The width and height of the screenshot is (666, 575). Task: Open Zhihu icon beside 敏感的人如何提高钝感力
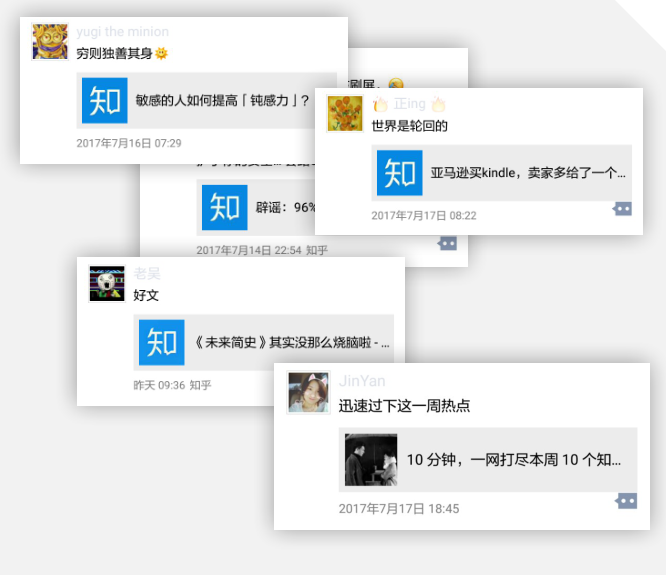coord(104,101)
